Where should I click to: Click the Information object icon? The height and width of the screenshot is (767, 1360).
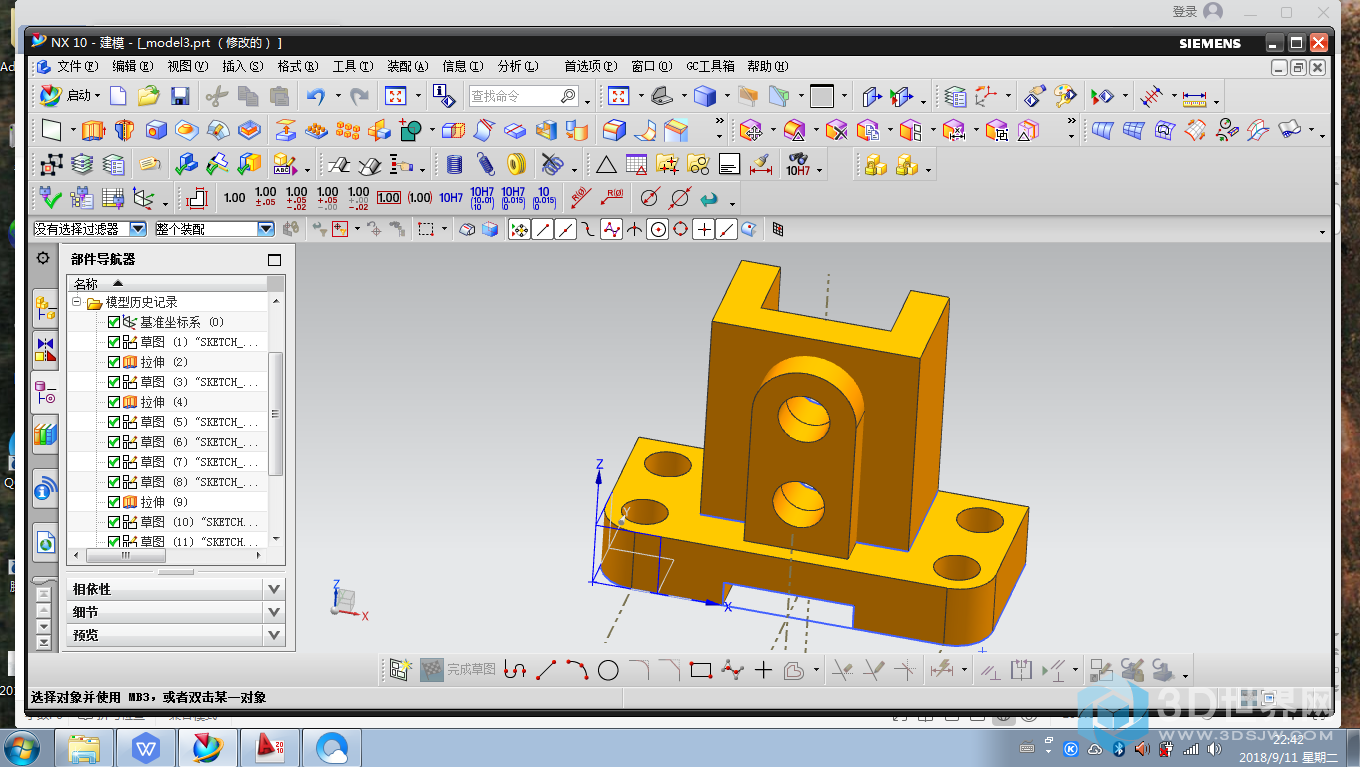pyautogui.click(x=444, y=96)
